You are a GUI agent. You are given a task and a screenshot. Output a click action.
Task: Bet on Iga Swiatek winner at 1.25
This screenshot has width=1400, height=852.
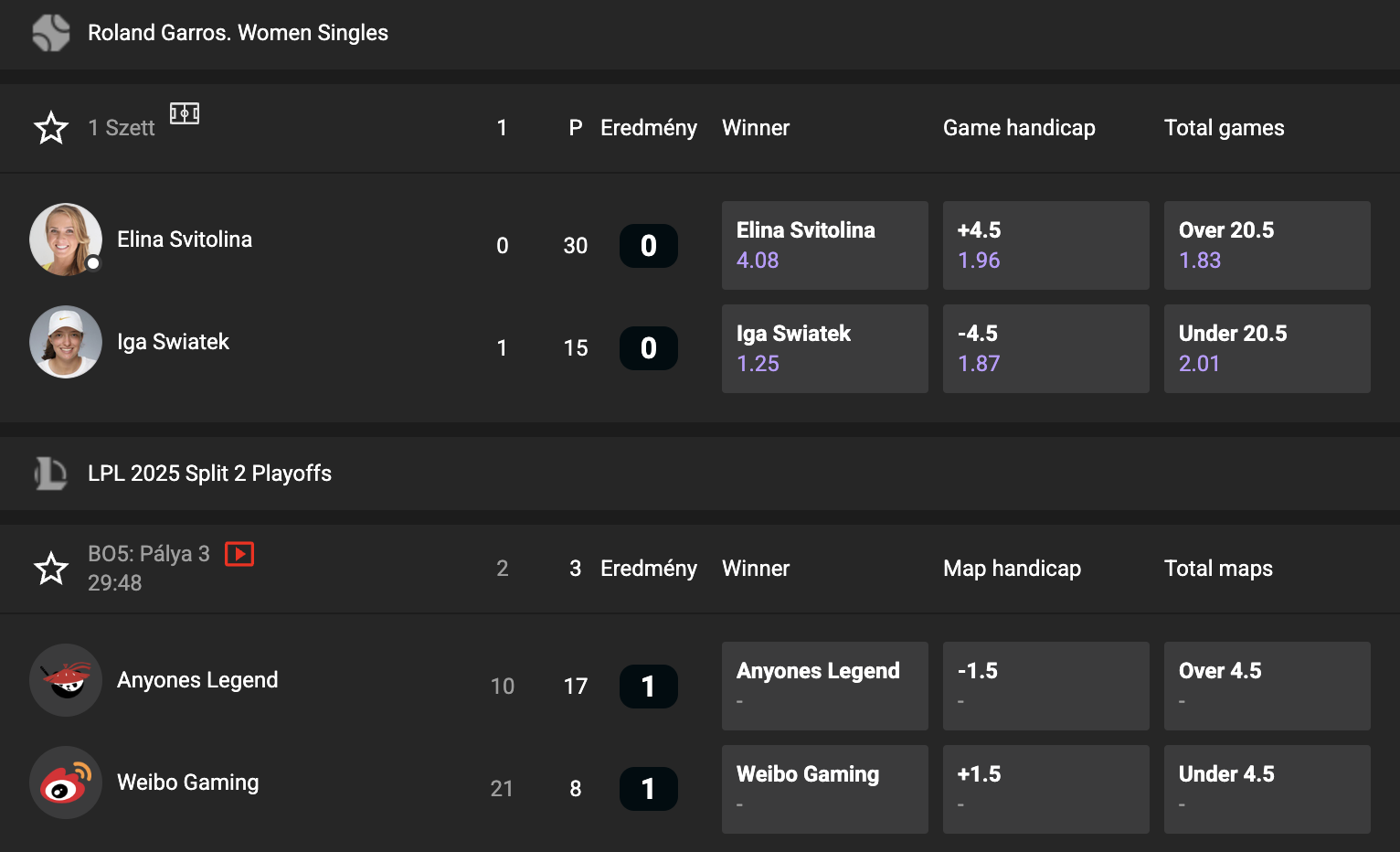(x=825, y=348)
